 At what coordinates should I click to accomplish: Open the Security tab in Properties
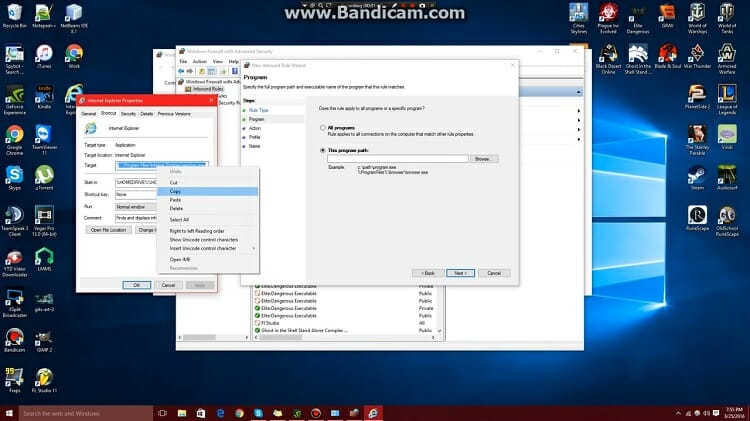[128, 114]
